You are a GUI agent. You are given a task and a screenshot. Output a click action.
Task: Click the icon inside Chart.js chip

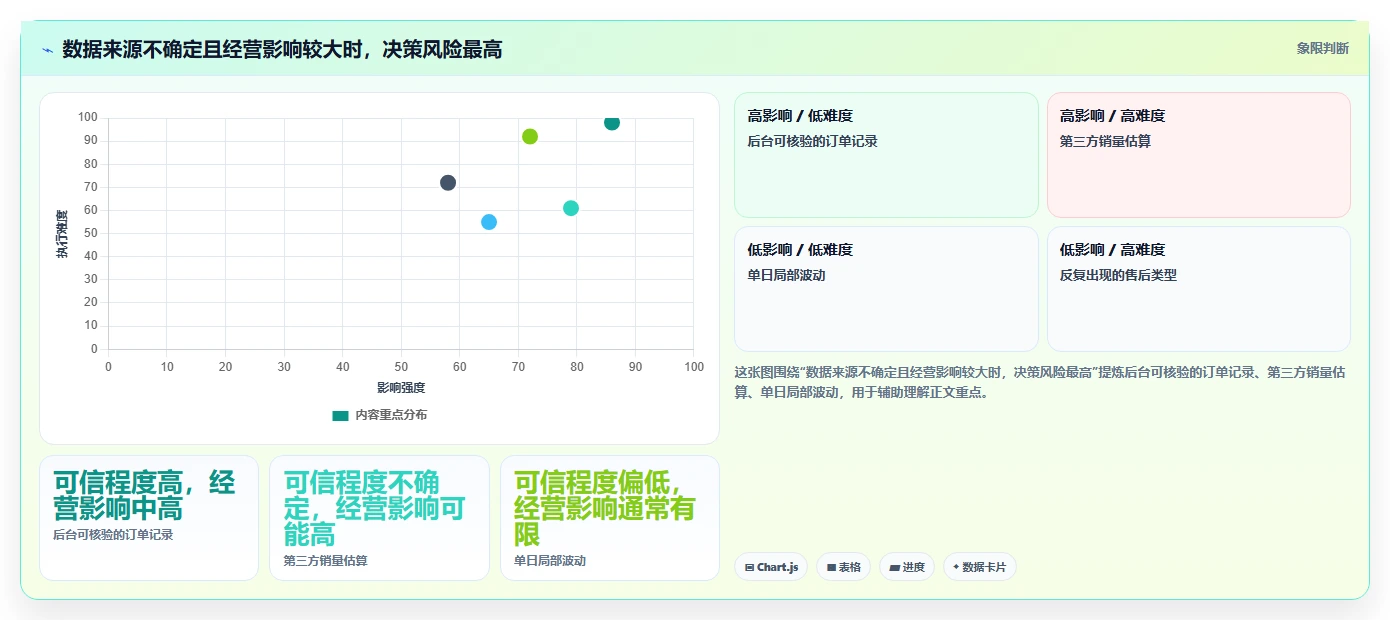coord(749,568)
